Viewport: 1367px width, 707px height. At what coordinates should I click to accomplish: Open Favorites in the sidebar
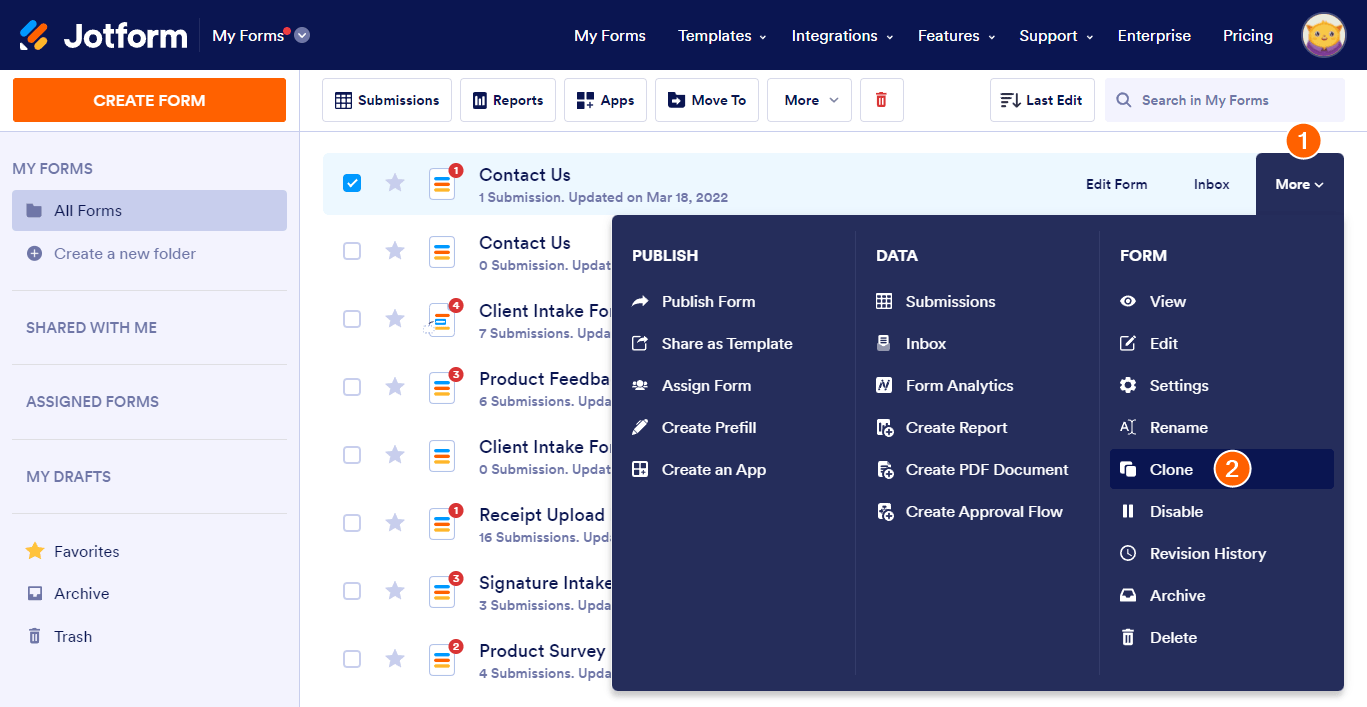click(86, 551)
